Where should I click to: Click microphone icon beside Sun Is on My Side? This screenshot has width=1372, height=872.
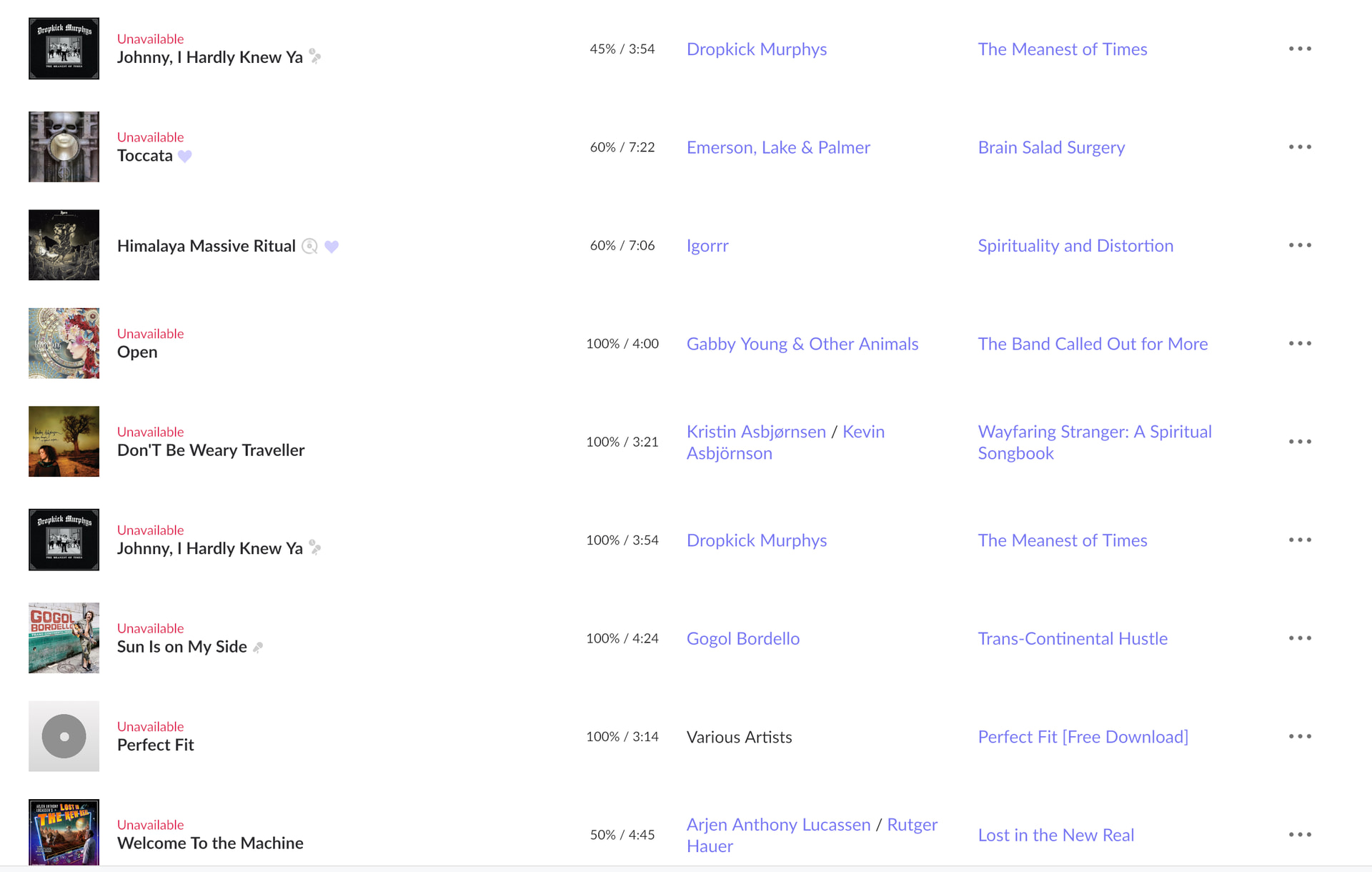[258, 647]
